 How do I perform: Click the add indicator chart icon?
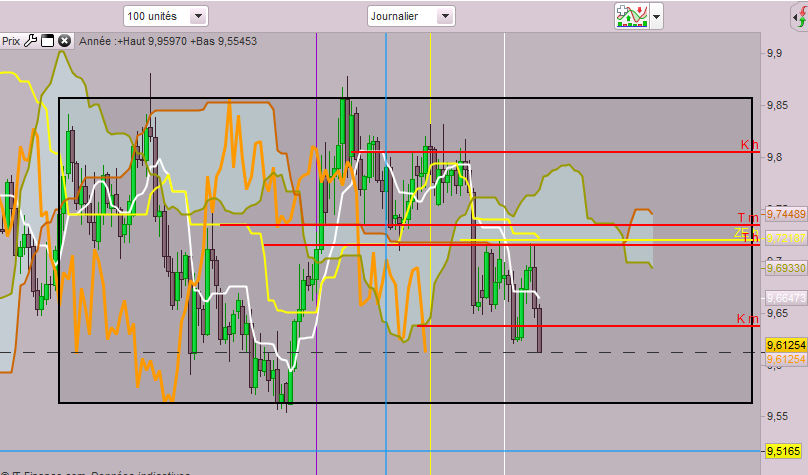(x=632, y=16)
